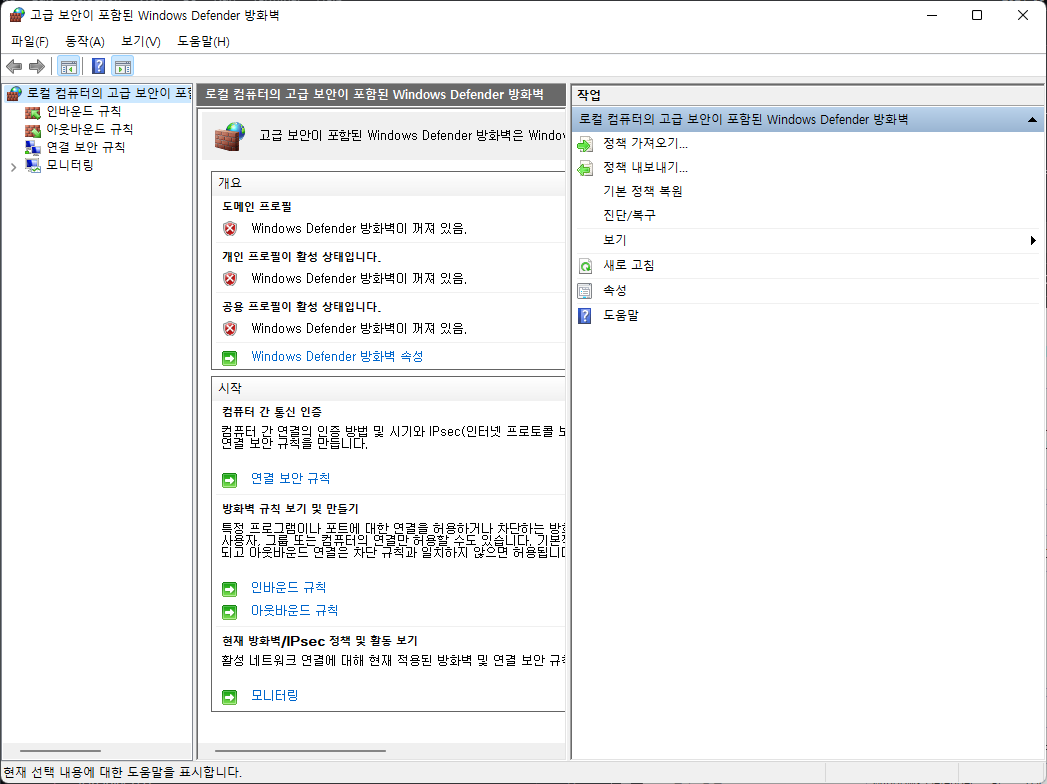Viewport: 1047px width, 784px height.
Task: Click red shield icon under 공용 프로필
Action: coord(230,329)
